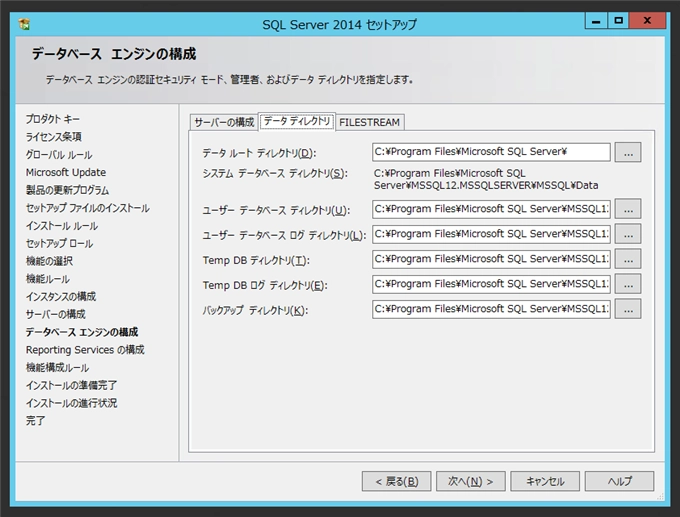Select サーバーの構成 step in sidebar
Screen dimensions: 680x517
[x=56, y=314]
